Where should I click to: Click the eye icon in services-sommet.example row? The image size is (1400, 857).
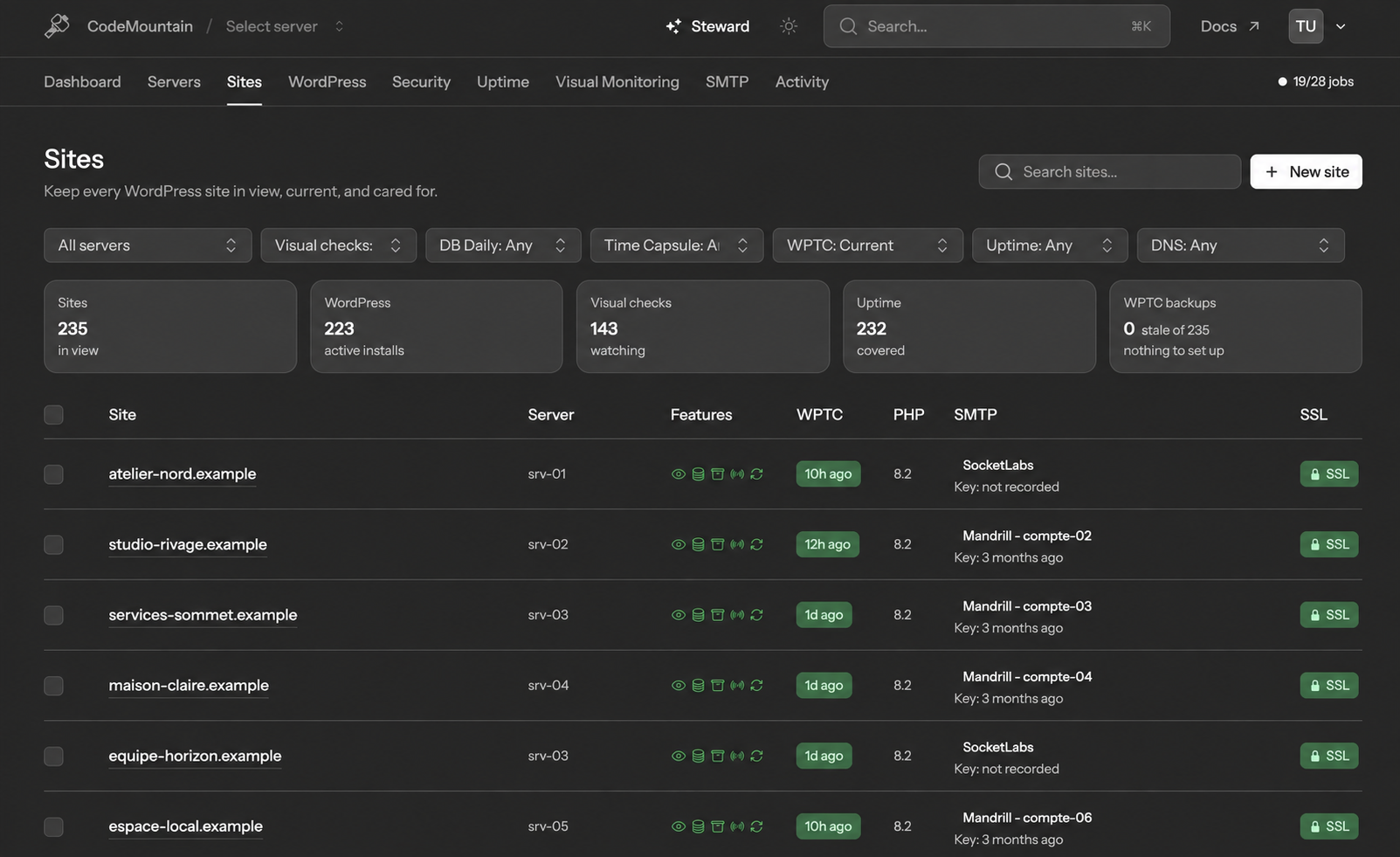coord(678,615)
